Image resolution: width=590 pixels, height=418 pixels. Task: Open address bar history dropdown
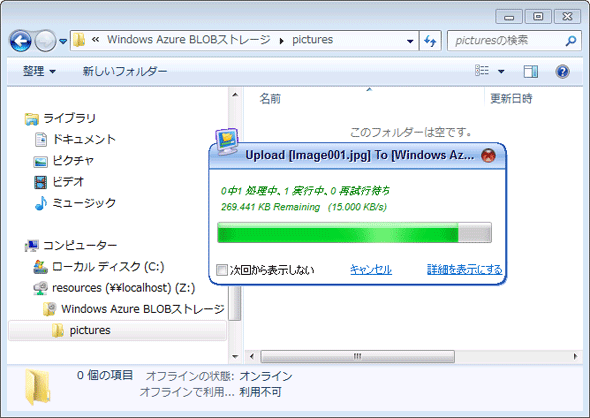(x=410, y=41)
